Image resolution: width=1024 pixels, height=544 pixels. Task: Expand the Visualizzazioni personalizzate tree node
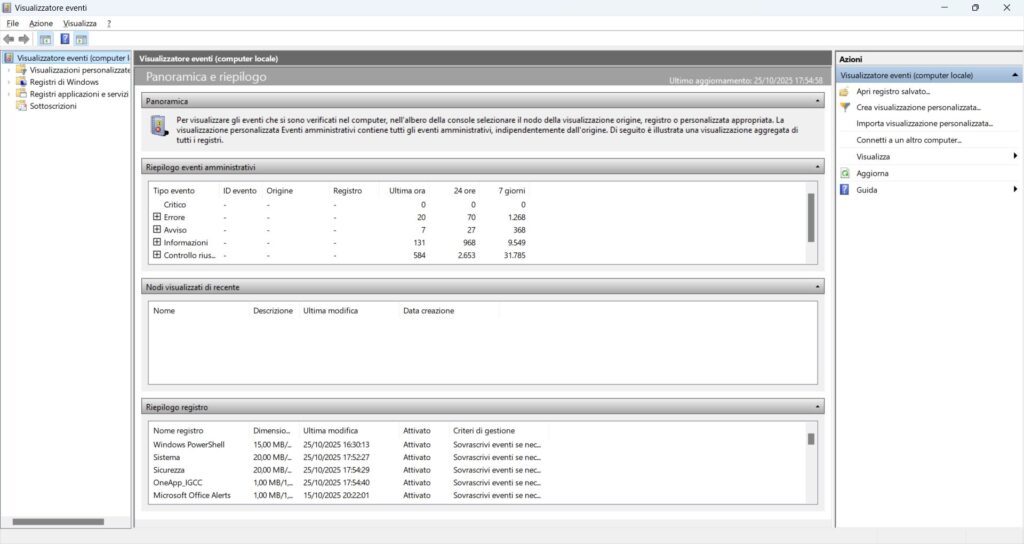[x=9, y=70]
